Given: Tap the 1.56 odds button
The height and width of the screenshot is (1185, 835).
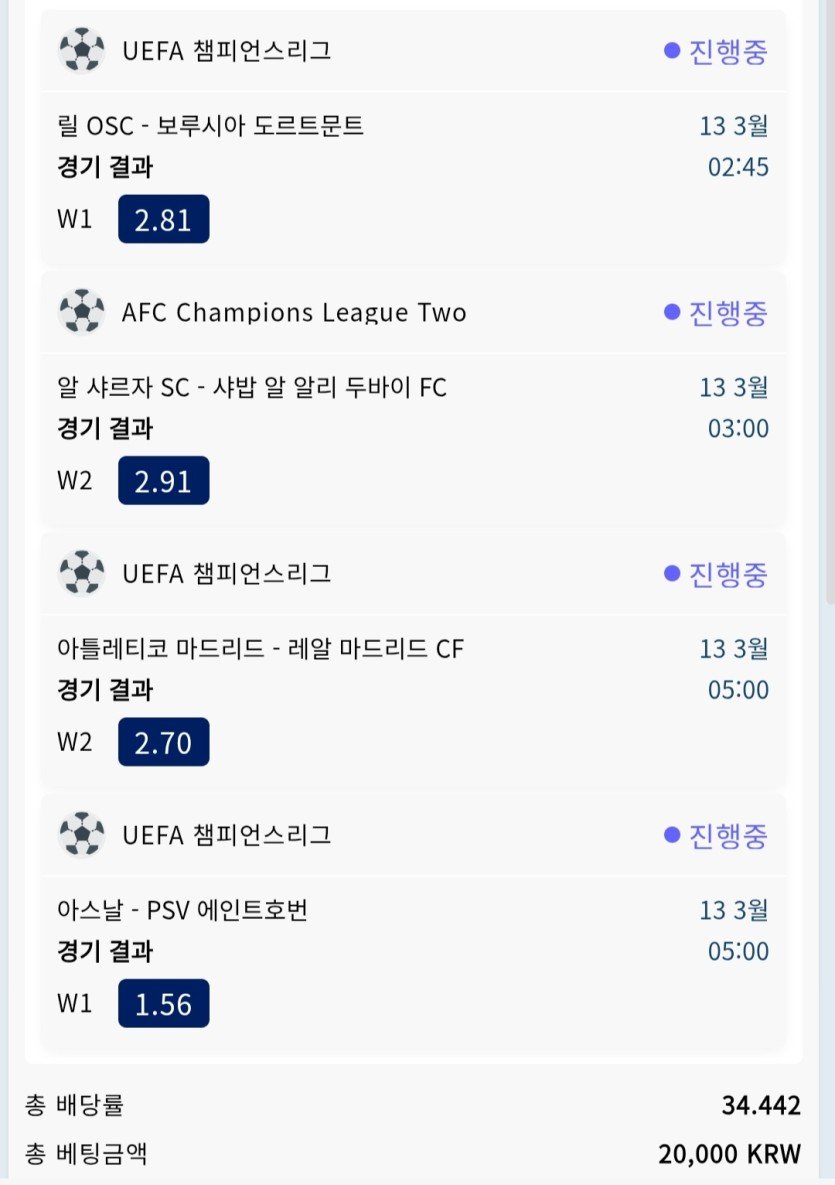Looking at the screenshot, I should point(163,1003).
